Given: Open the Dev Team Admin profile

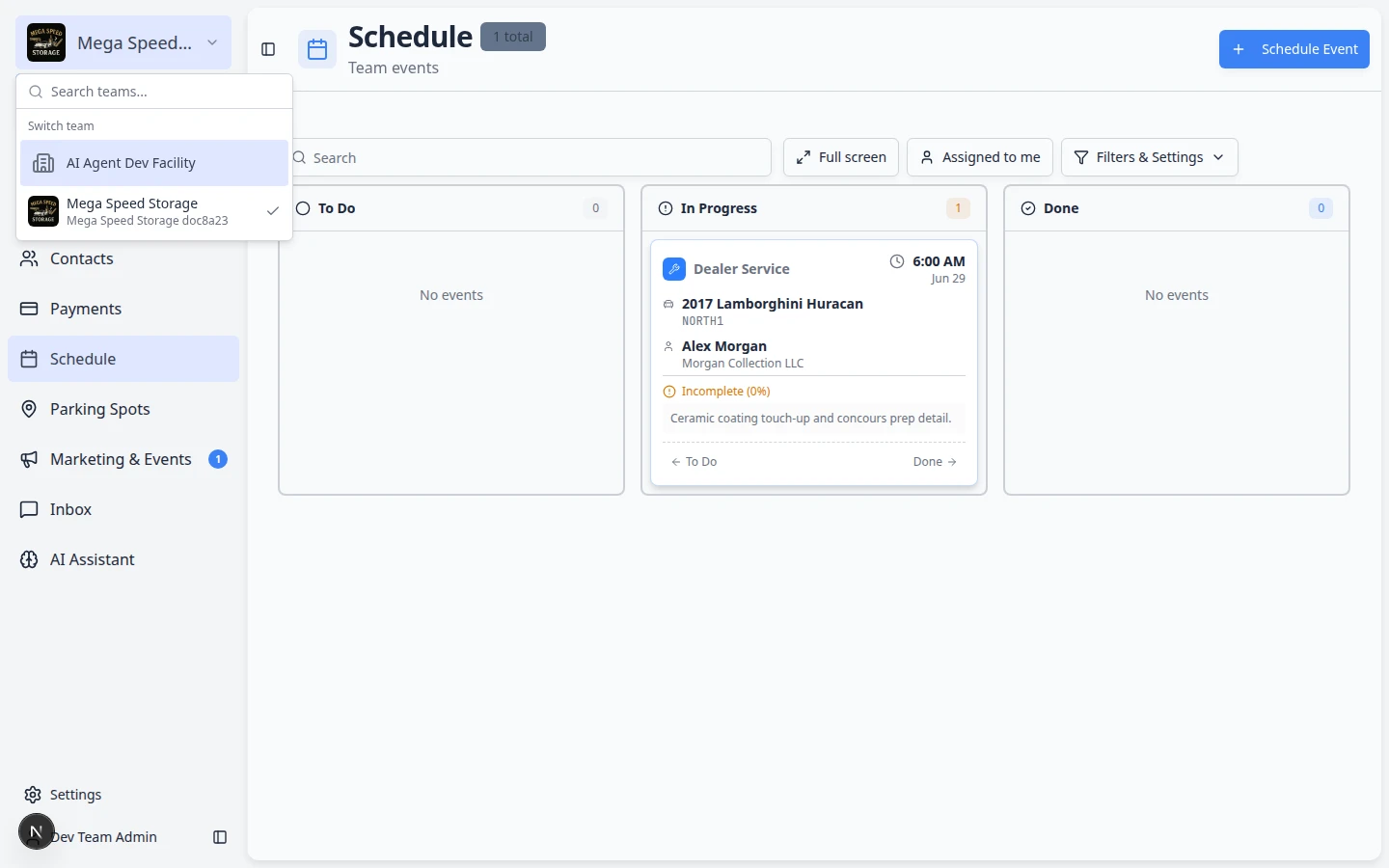Looking at the screenshot, I should pyautogui.click(x=104, y=837).
